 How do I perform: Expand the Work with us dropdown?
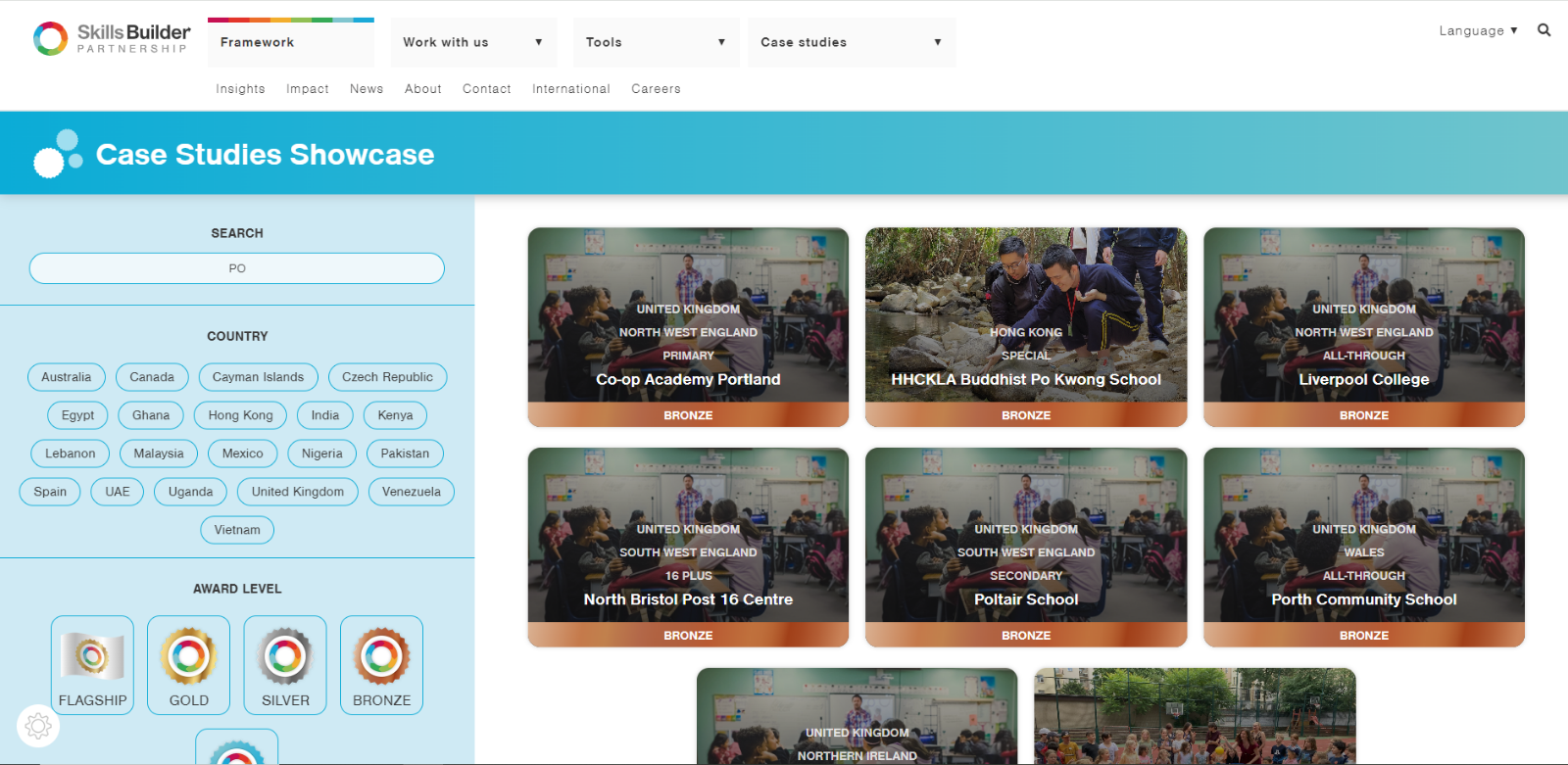tap(473, 42)
